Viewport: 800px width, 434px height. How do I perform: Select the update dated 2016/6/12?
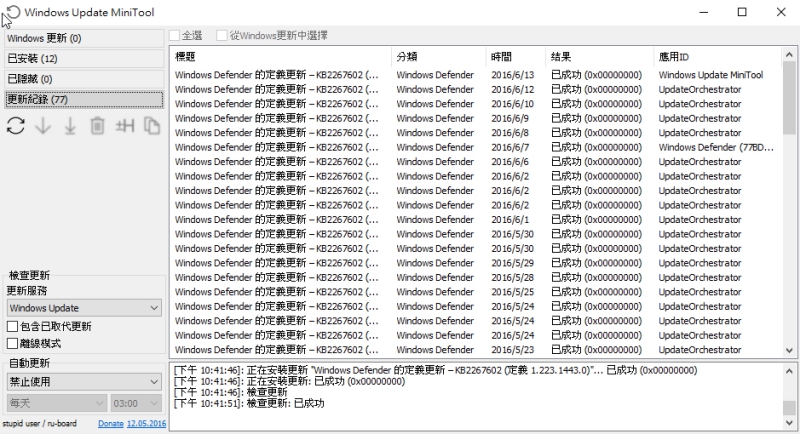coord(476,89)
